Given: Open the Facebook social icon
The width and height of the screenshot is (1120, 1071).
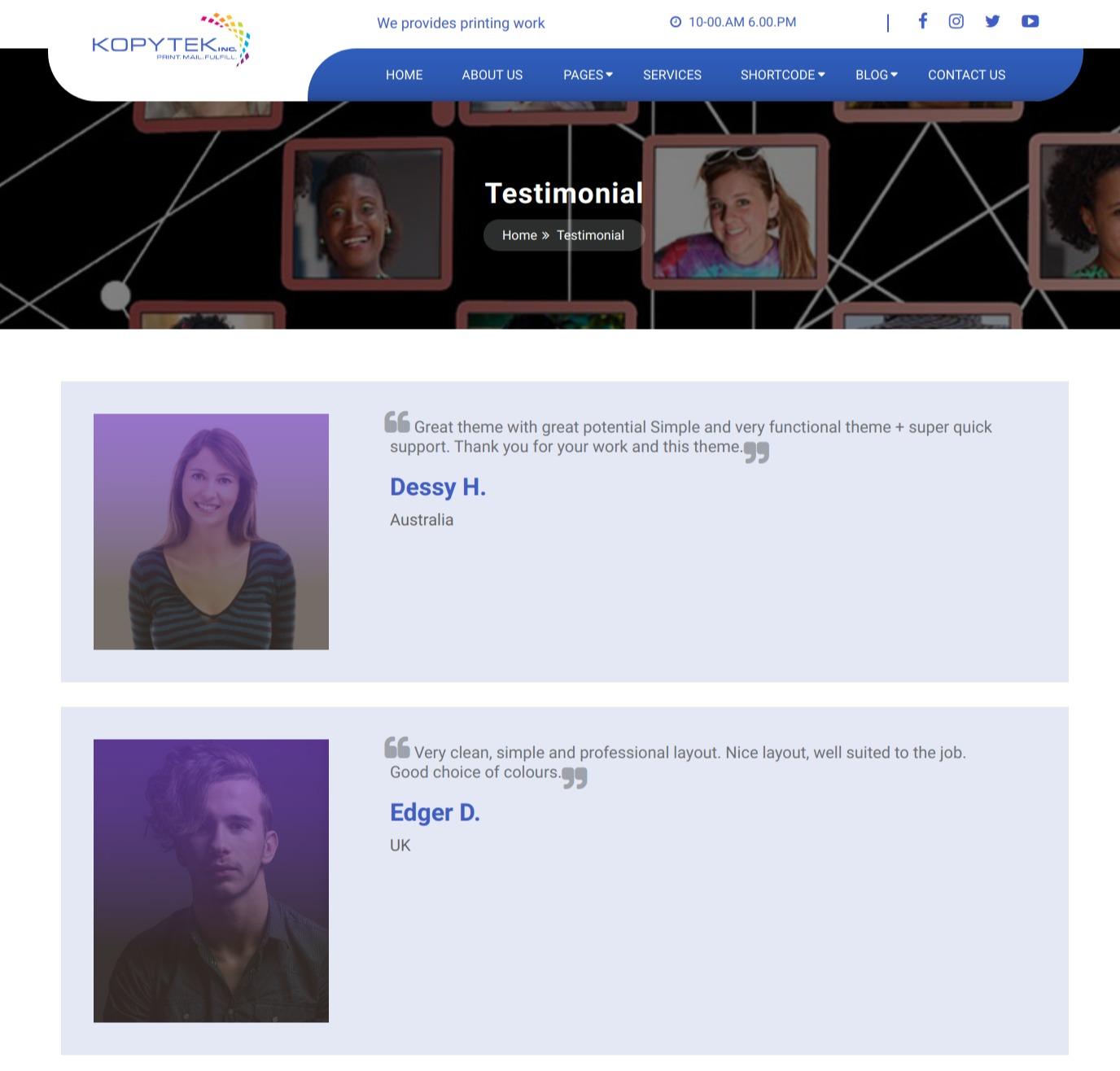Looking at the screenshot, I should coord(923,21).
